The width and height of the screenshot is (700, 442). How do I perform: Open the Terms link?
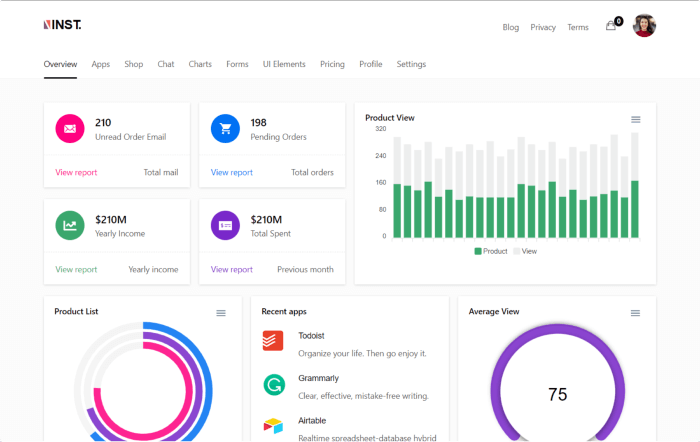[x=578, y=27]
